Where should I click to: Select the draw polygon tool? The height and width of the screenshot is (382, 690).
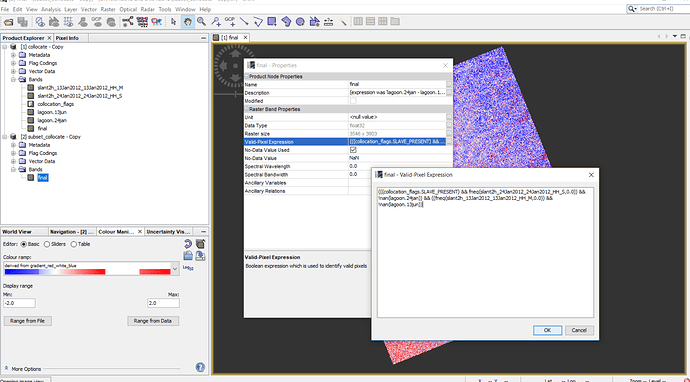coord(286,22)
